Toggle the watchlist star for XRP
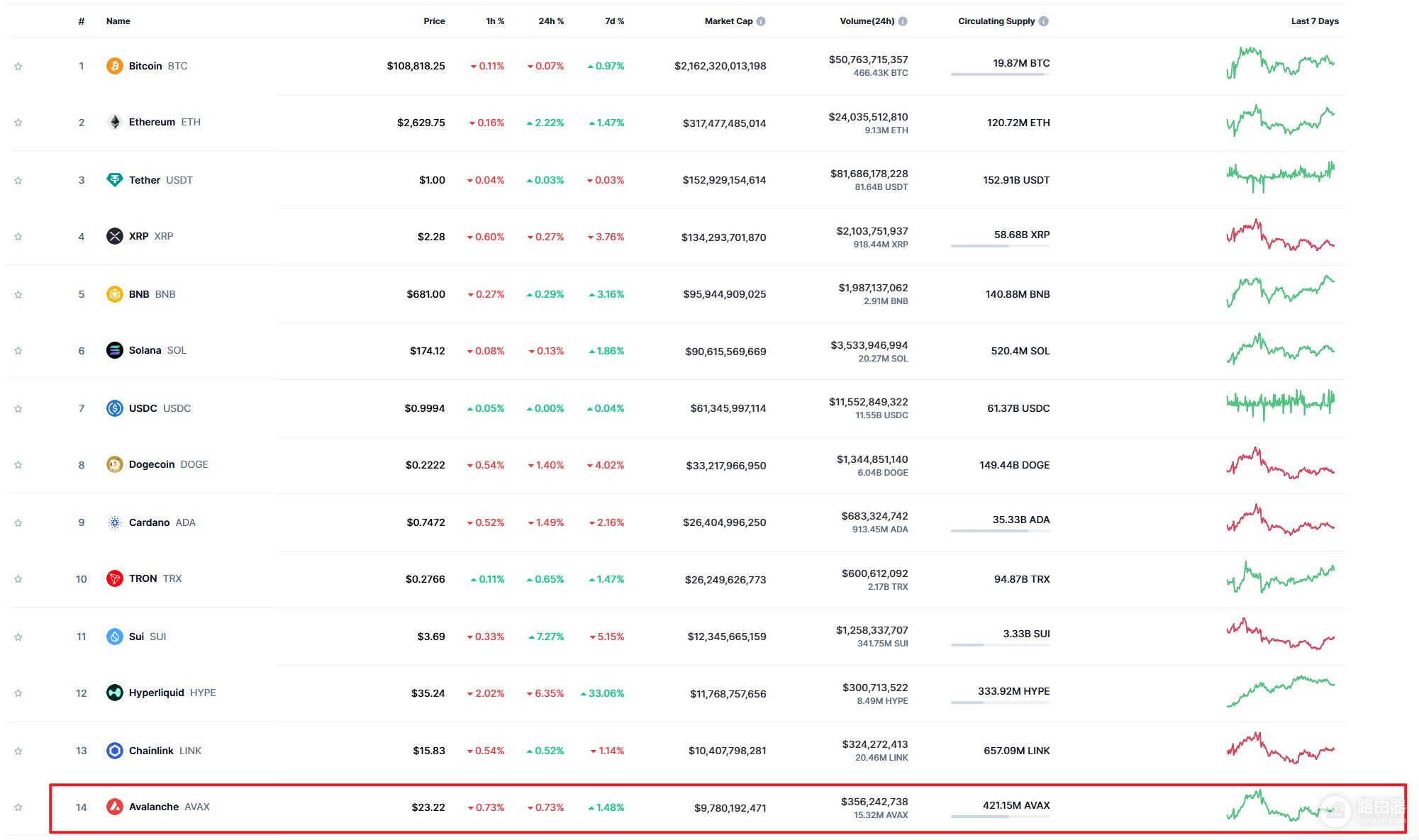The height and width of the screenshot is (840, 1419). [x=18, y=237]
